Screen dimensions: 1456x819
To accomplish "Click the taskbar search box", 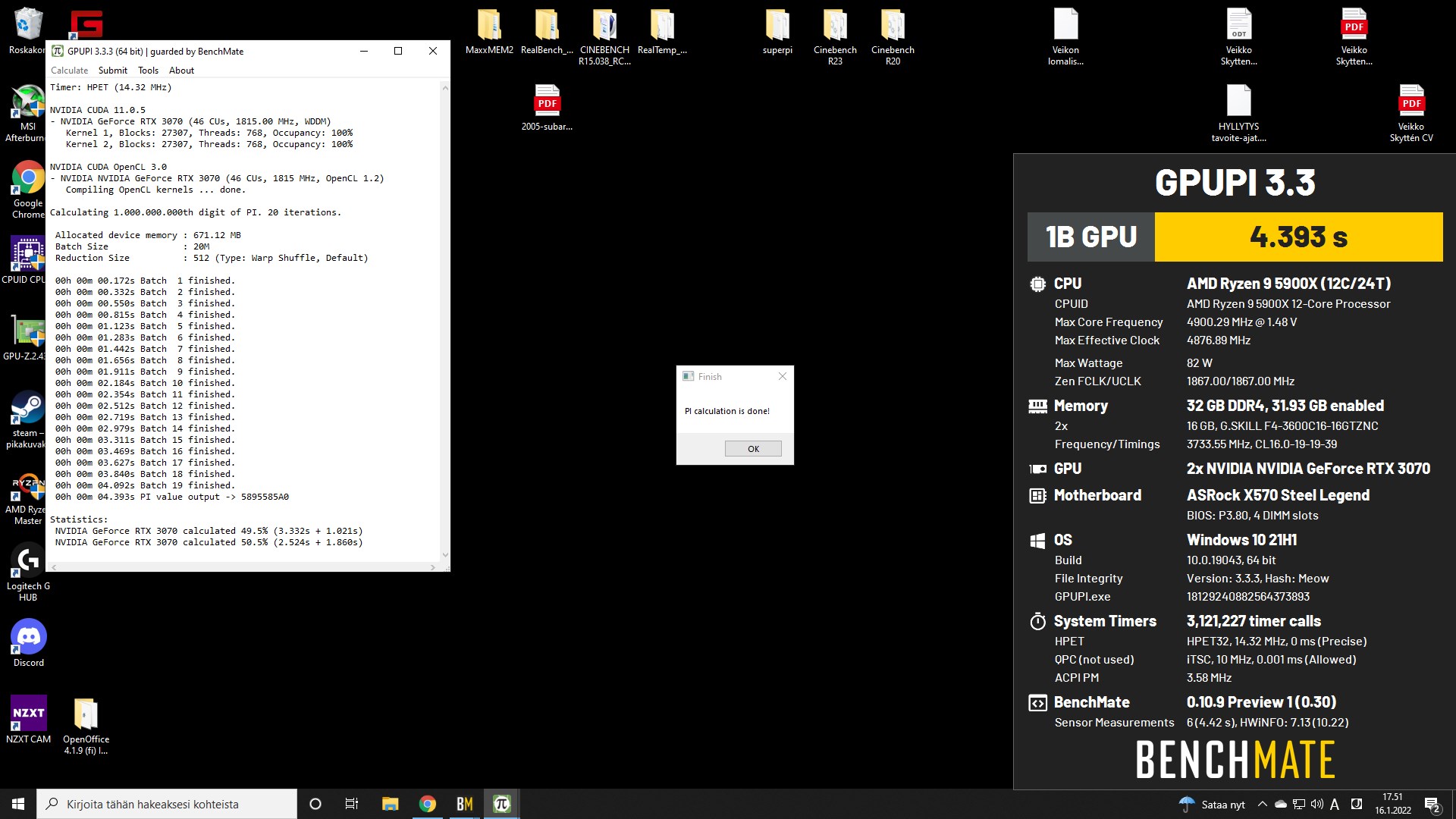I will pos(167,804).
